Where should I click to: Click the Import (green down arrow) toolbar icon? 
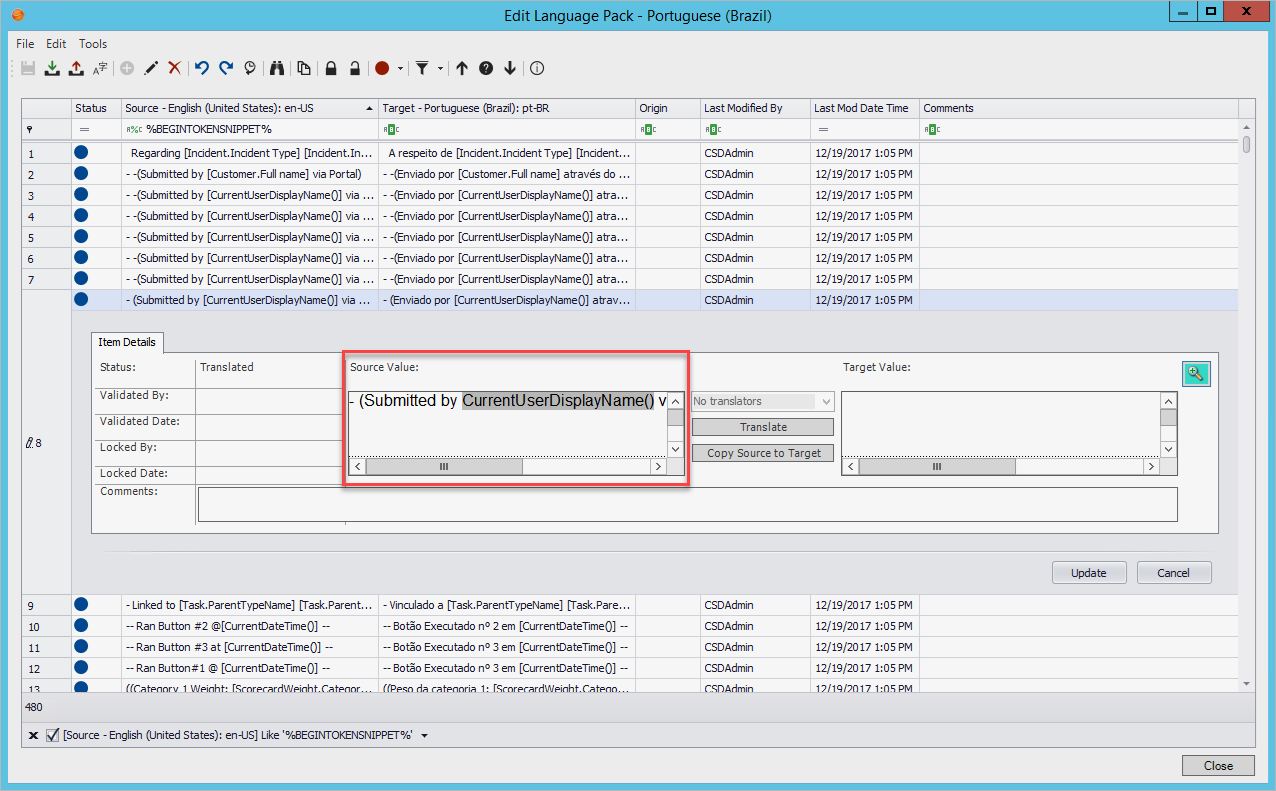click(52, 68)
